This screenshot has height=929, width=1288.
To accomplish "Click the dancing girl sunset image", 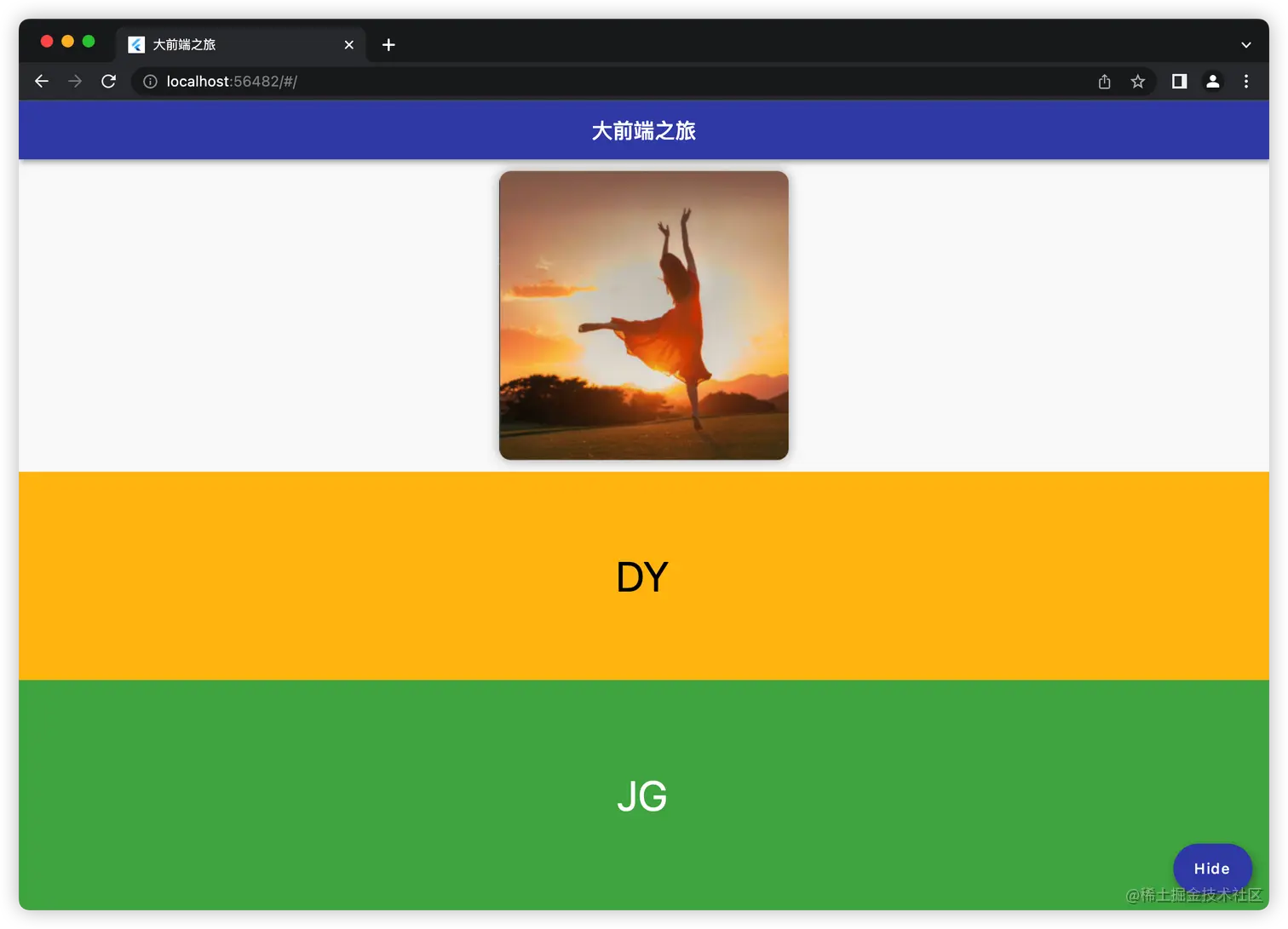I will (x=644, y=316).
